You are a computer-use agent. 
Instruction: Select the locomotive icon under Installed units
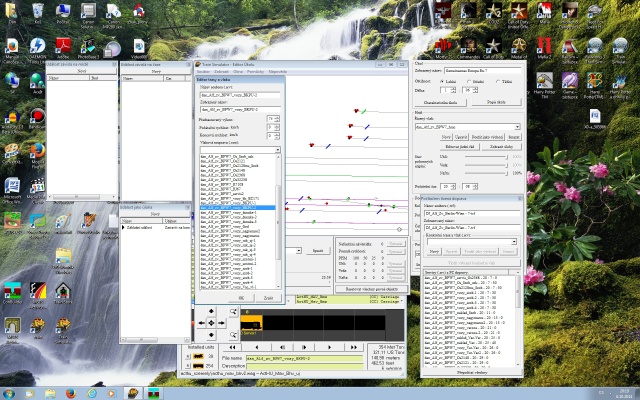[198, 356]
